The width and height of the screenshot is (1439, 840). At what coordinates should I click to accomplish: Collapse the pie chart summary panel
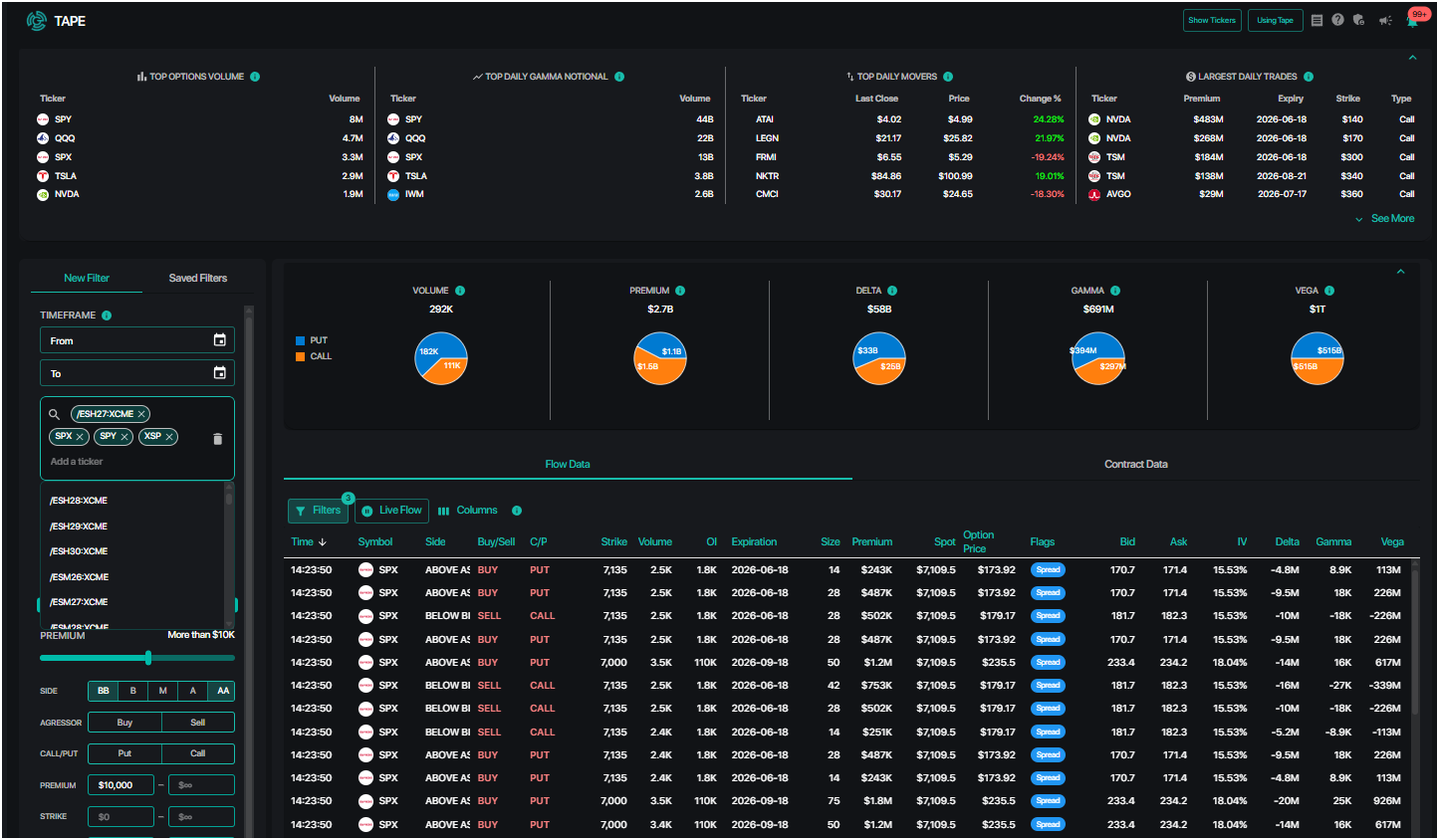tap(1400, 272)
